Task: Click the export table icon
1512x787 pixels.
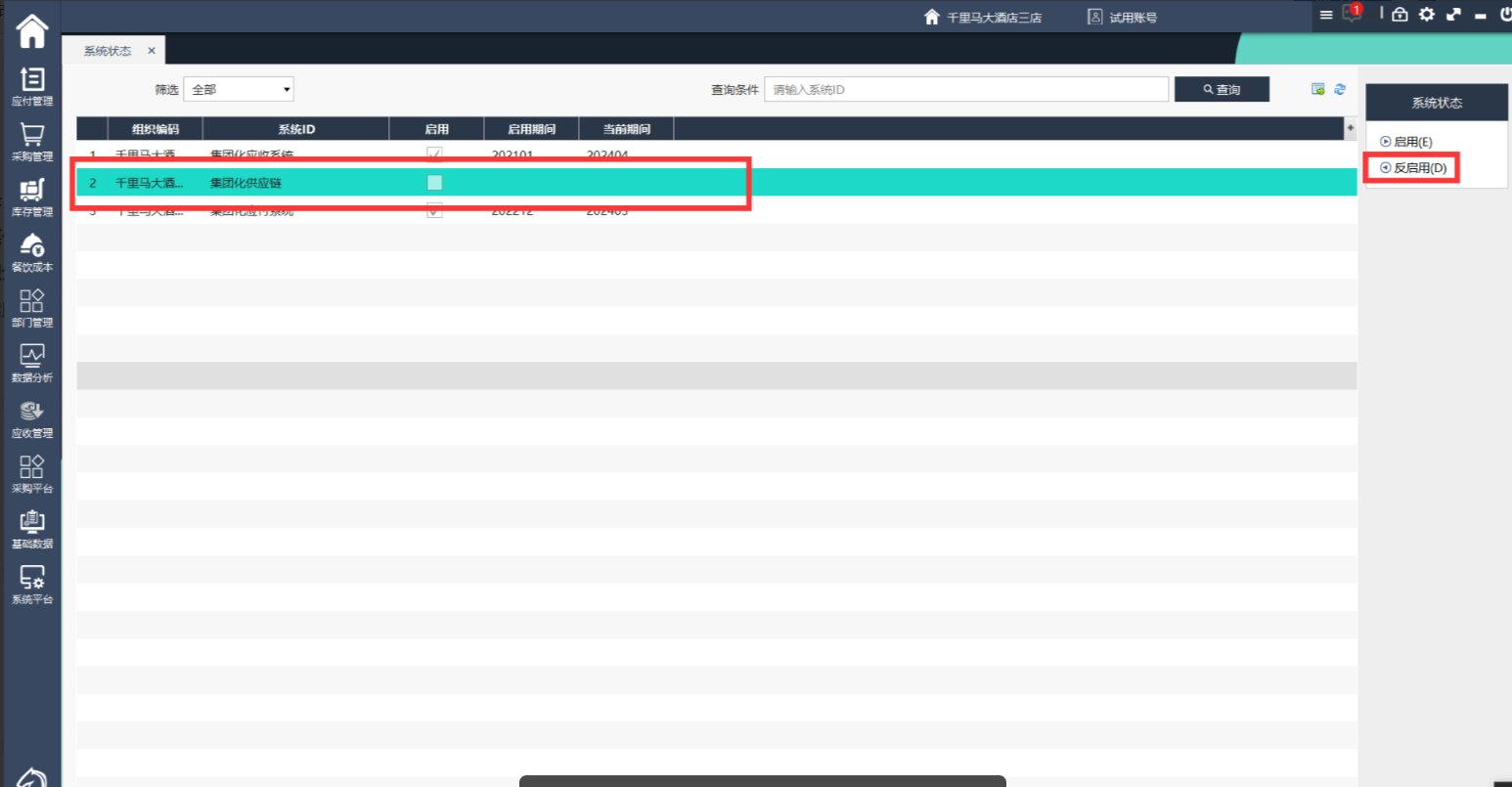Action: [x=1318, y=89]
